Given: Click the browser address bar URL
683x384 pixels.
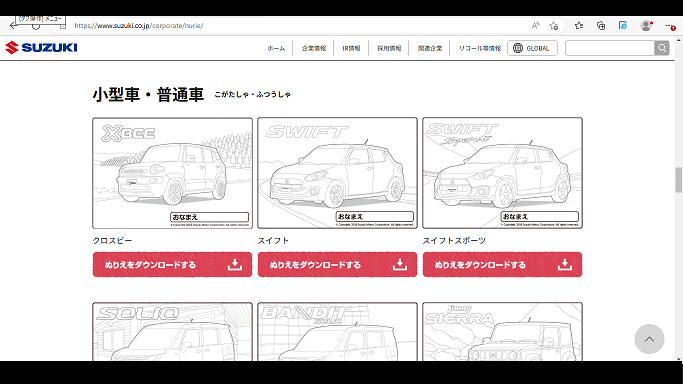Looking at the screenshot, I should tap(139, 26).
